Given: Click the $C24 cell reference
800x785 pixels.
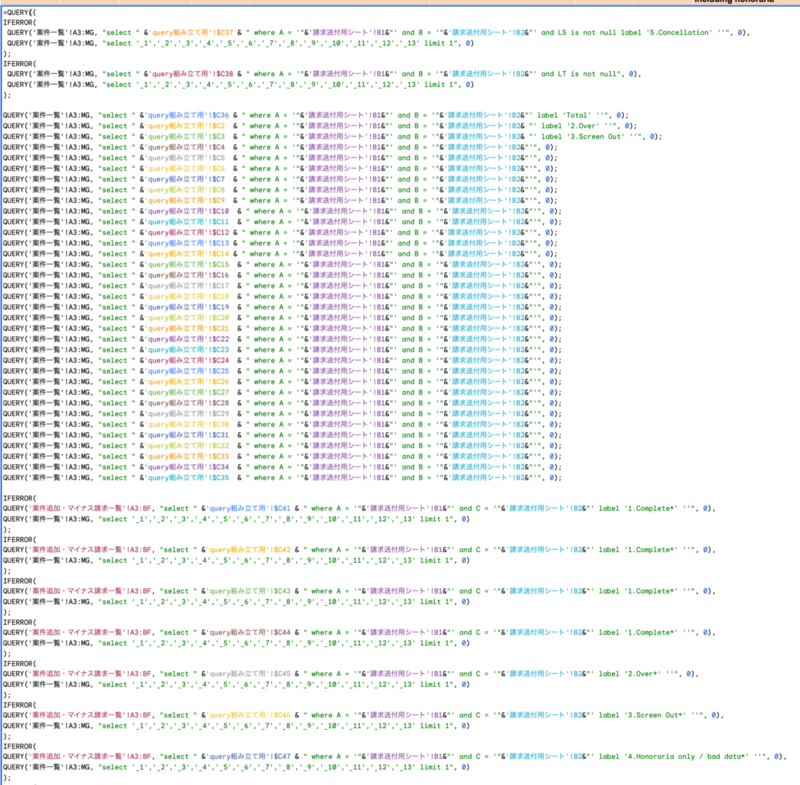Looking at the screenshot, I should (x=218, y=361).
